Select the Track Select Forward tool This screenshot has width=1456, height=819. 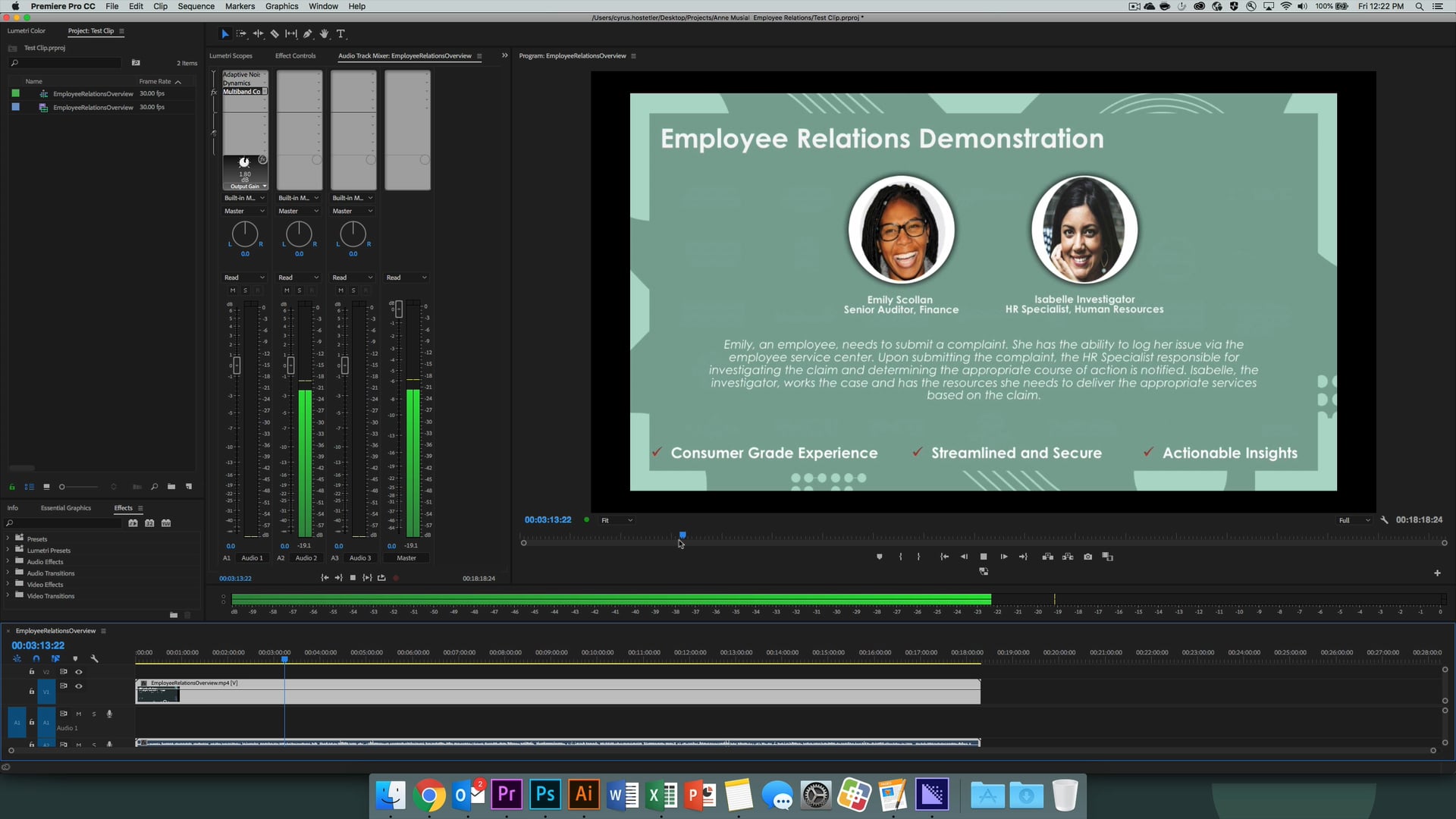(x=242, y=33)
